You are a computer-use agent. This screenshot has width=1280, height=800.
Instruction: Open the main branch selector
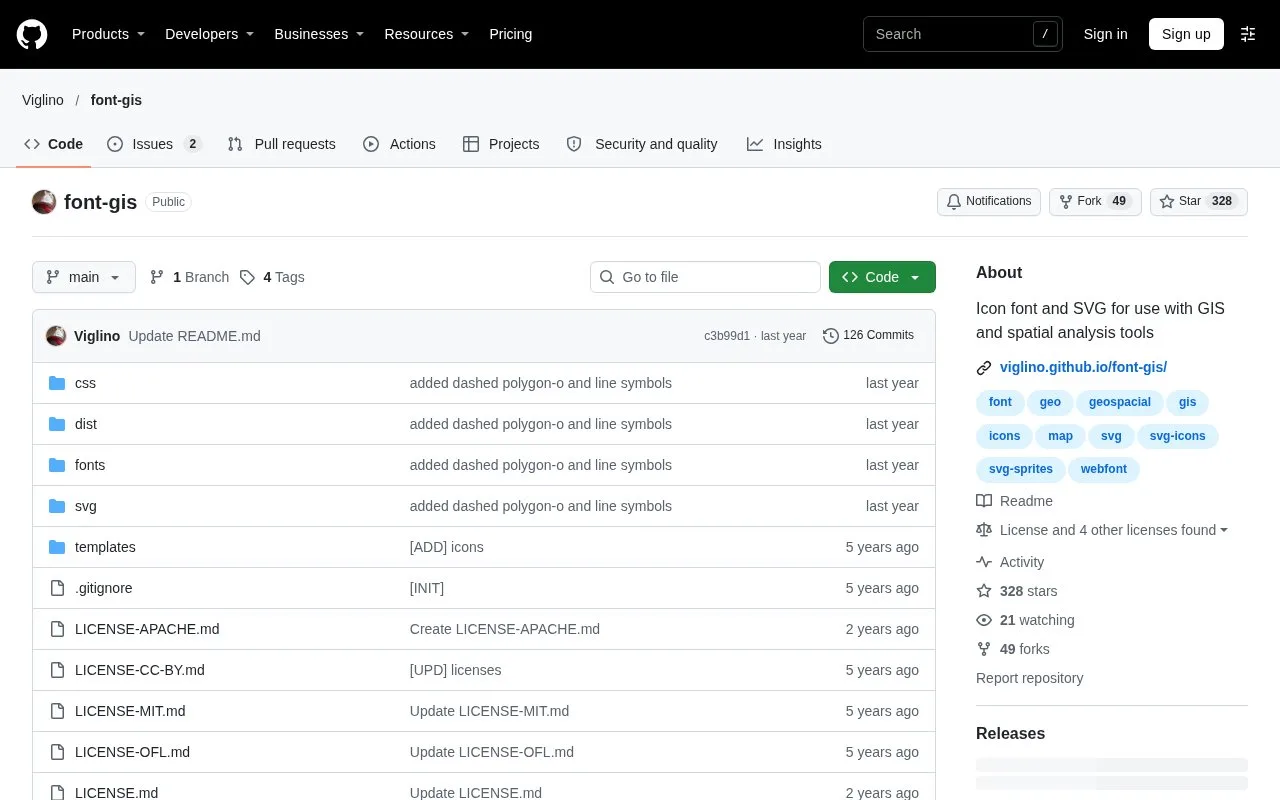click(84, 277)
